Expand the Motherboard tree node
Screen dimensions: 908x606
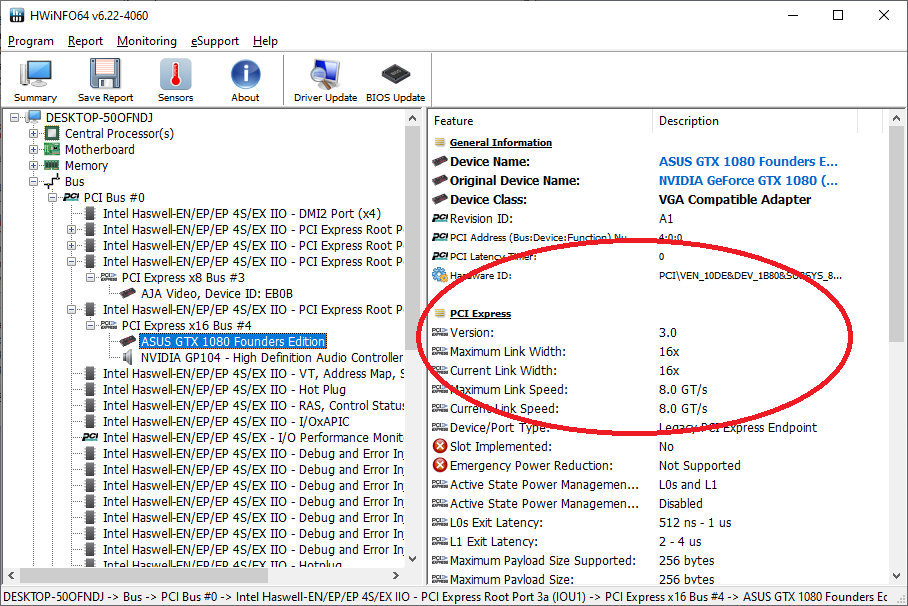(34, 149)
